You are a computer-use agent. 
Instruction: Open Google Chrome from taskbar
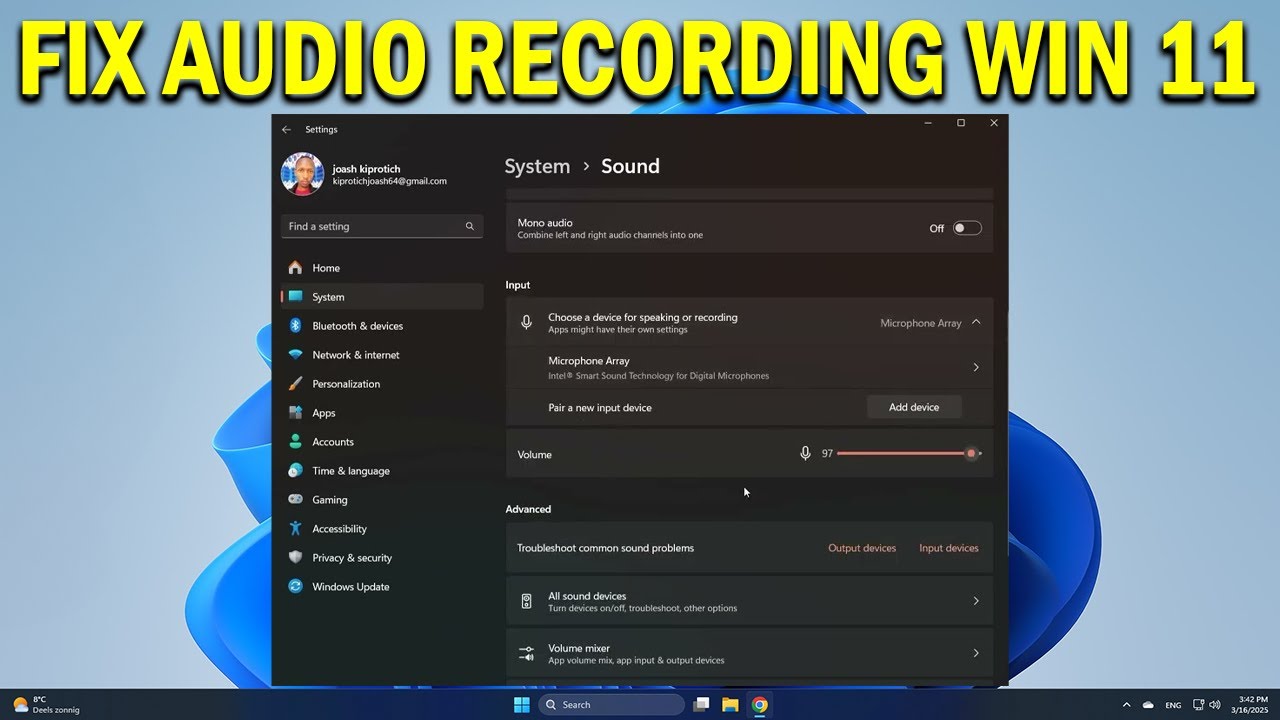pyautogui.click(x=760, y=705)
